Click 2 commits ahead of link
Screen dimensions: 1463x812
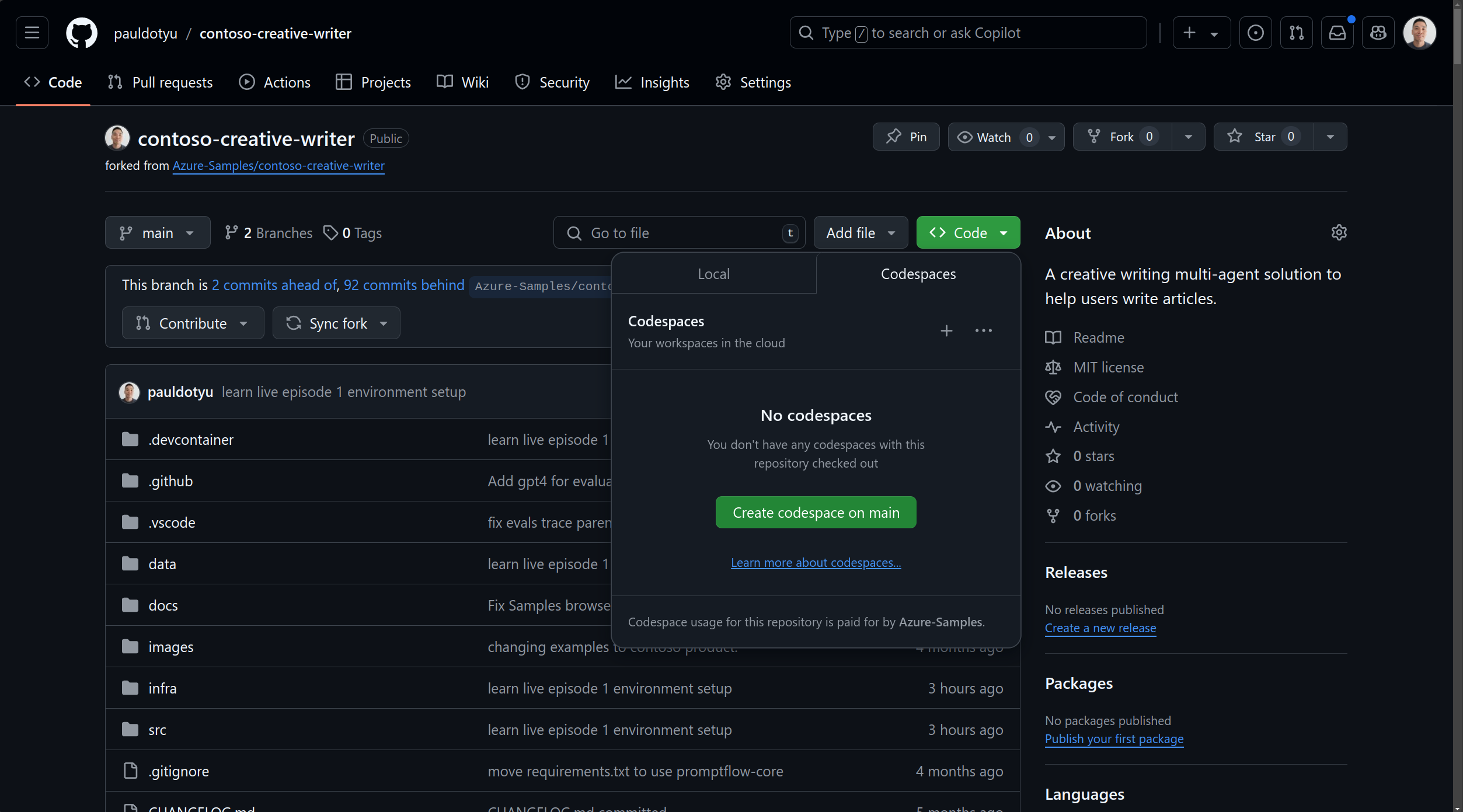click(274, 285)
